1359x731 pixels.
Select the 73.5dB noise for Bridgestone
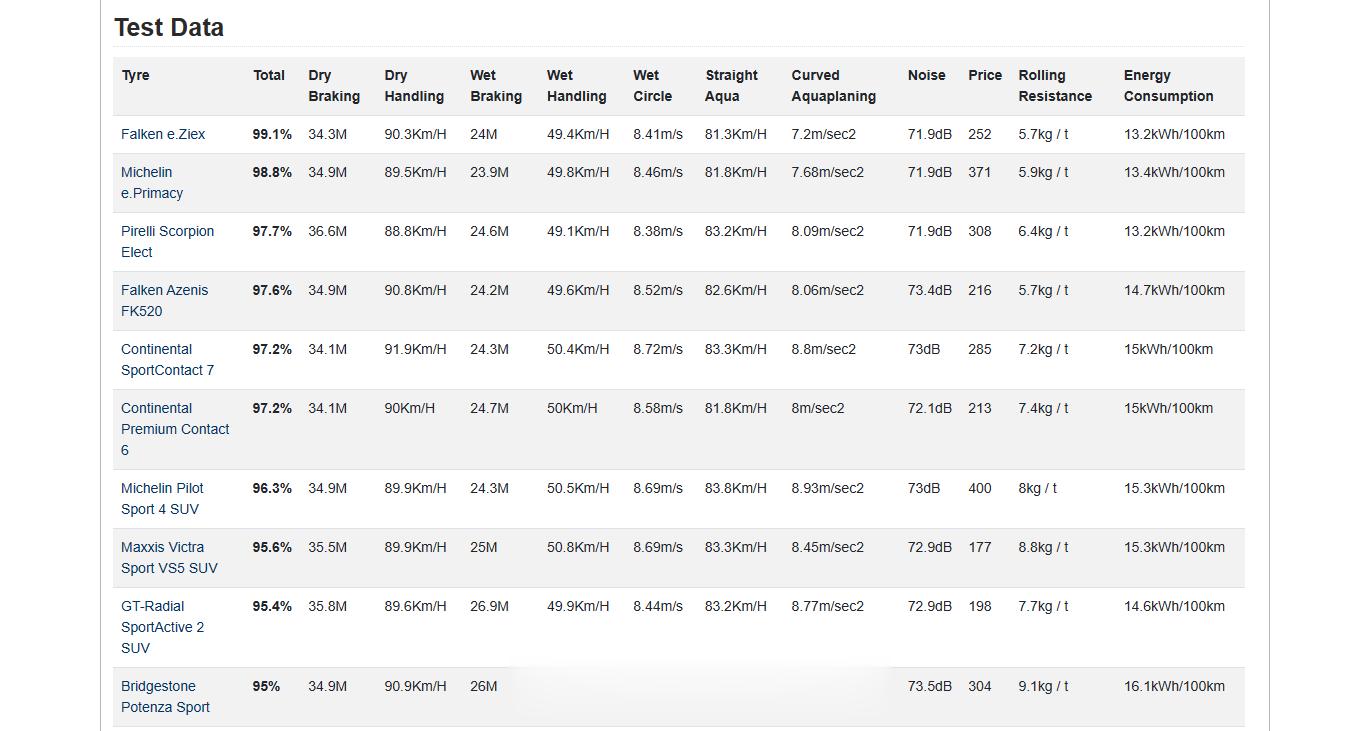[x=930, y=686]
